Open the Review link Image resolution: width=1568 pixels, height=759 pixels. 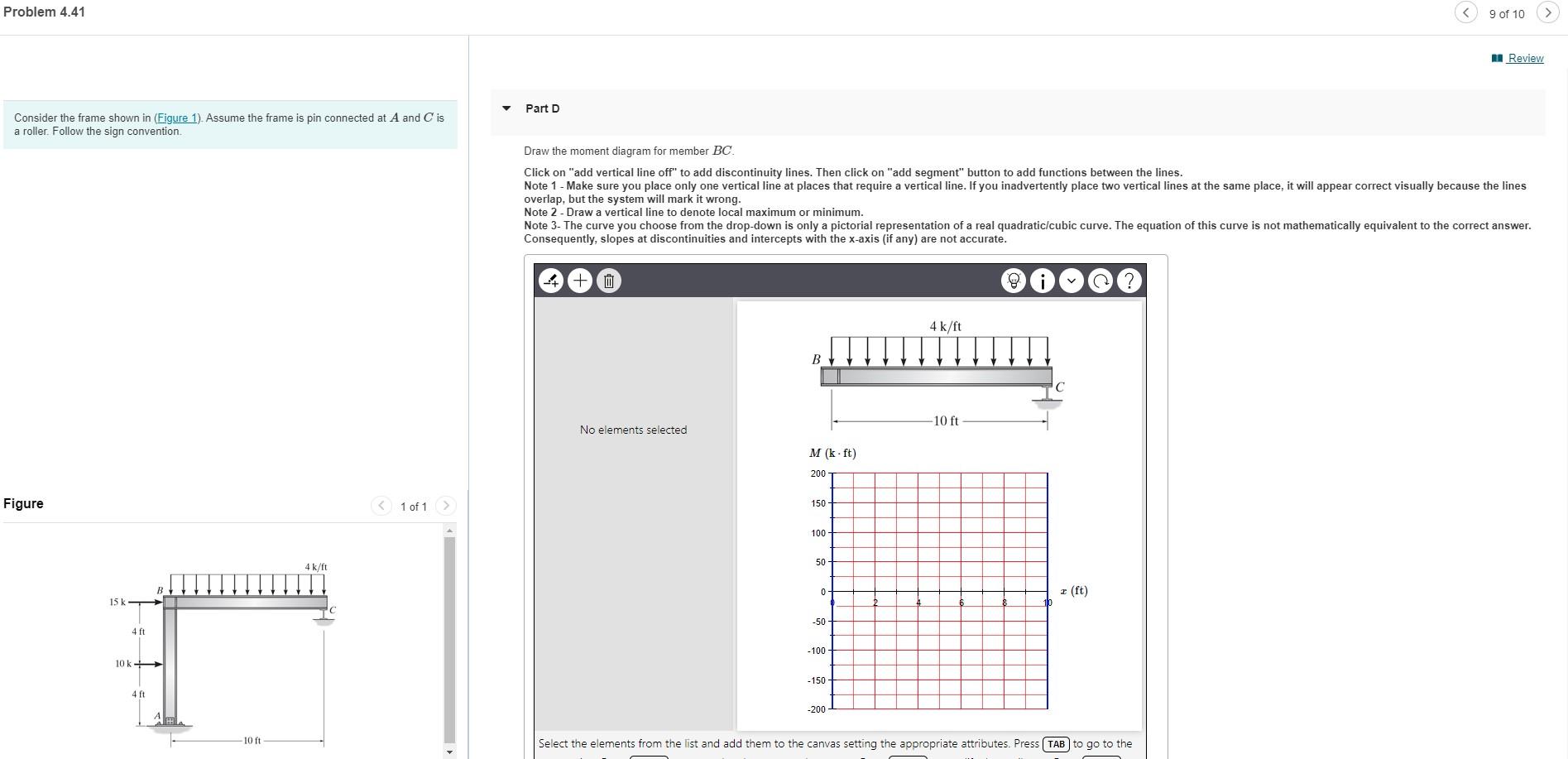tap(1526, 58)
